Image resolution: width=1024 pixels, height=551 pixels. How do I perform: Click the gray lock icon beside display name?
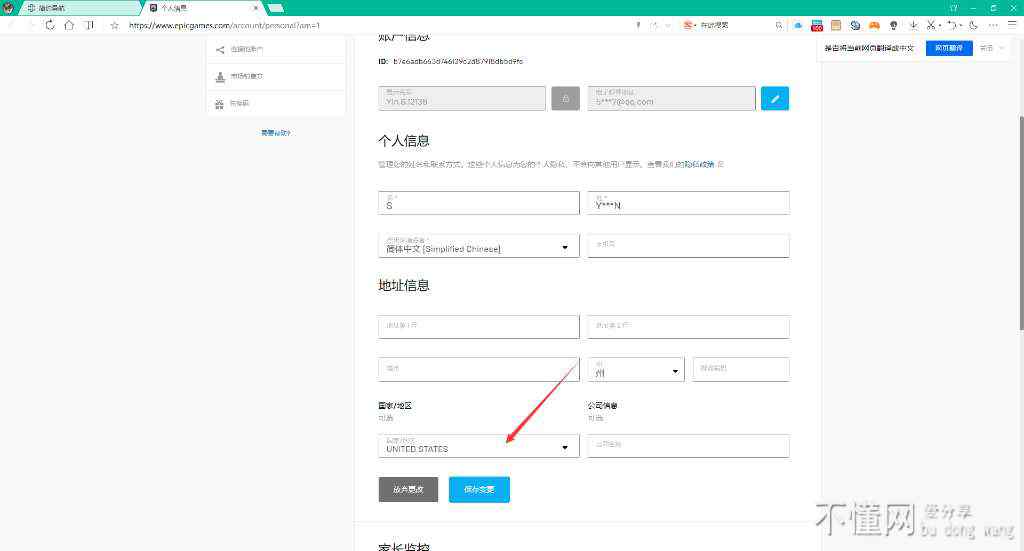(x=565, y=98)
